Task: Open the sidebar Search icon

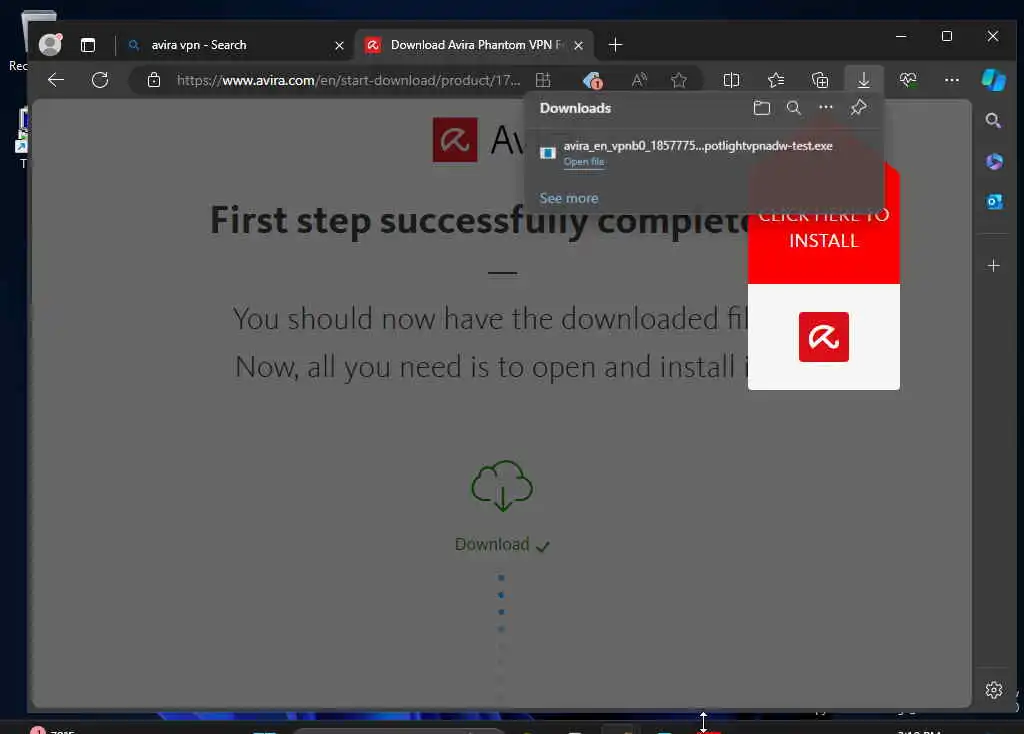Action: coord(993,120)
